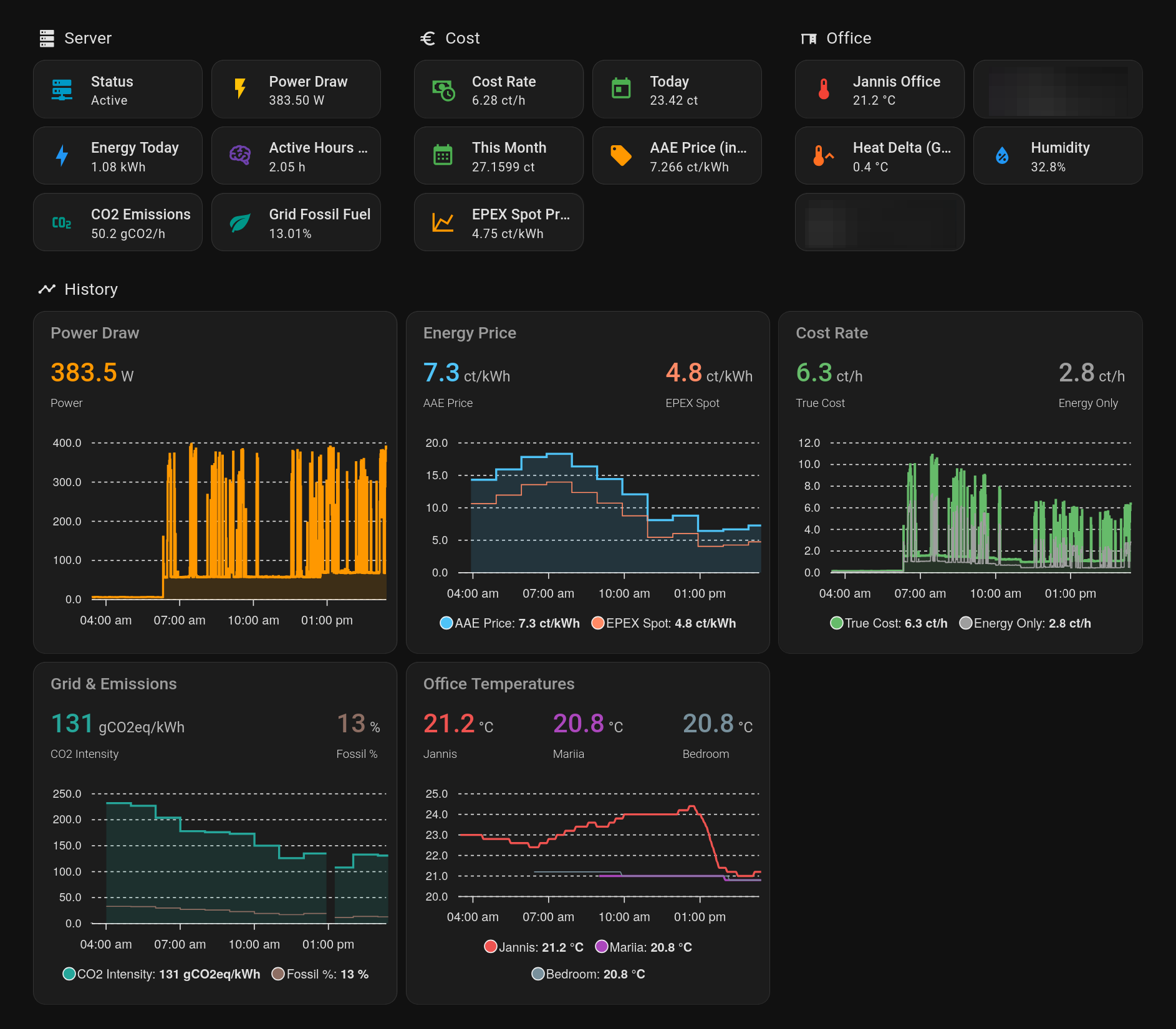Click the Grid Fossil Fuel leaf icon
The height and width of the screenshot is (1029, 1176).
[x=240, y=223]
